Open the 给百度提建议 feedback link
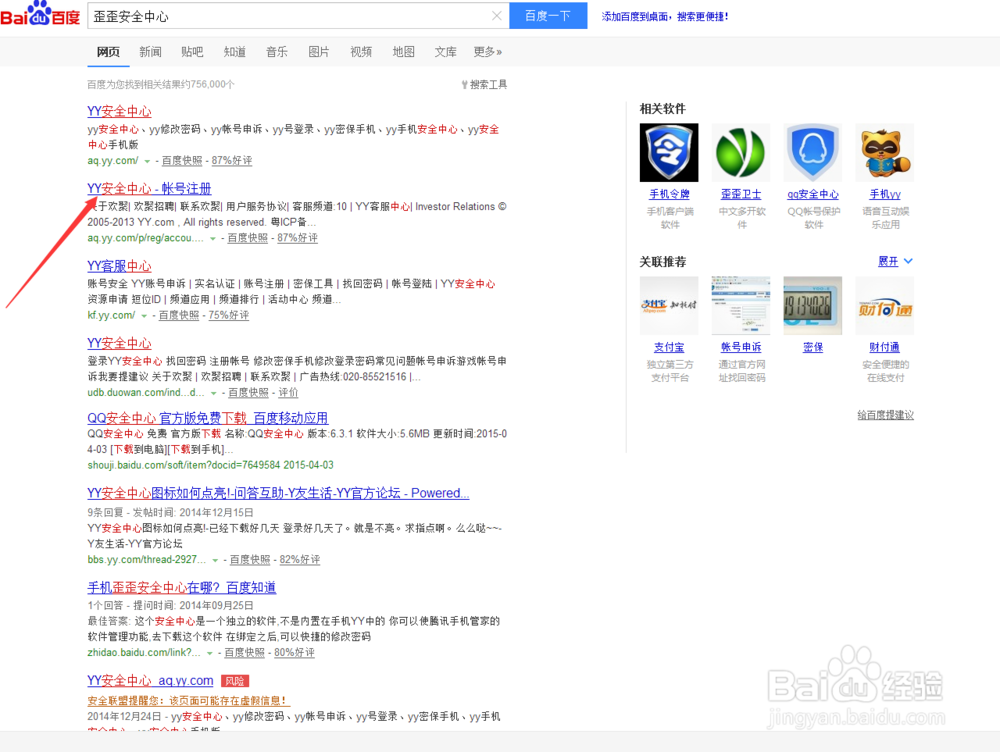The image size is (1000, 752). coord(885,415)
